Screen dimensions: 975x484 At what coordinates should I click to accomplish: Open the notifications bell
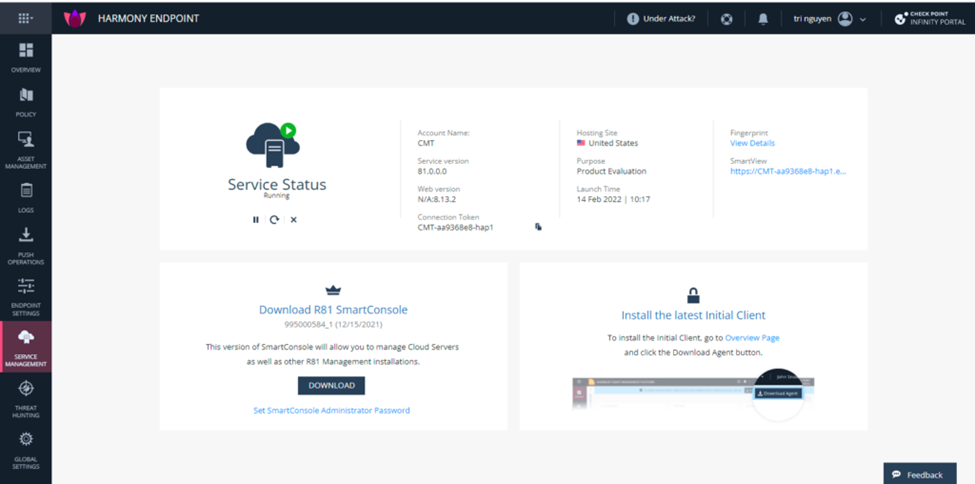763,19
